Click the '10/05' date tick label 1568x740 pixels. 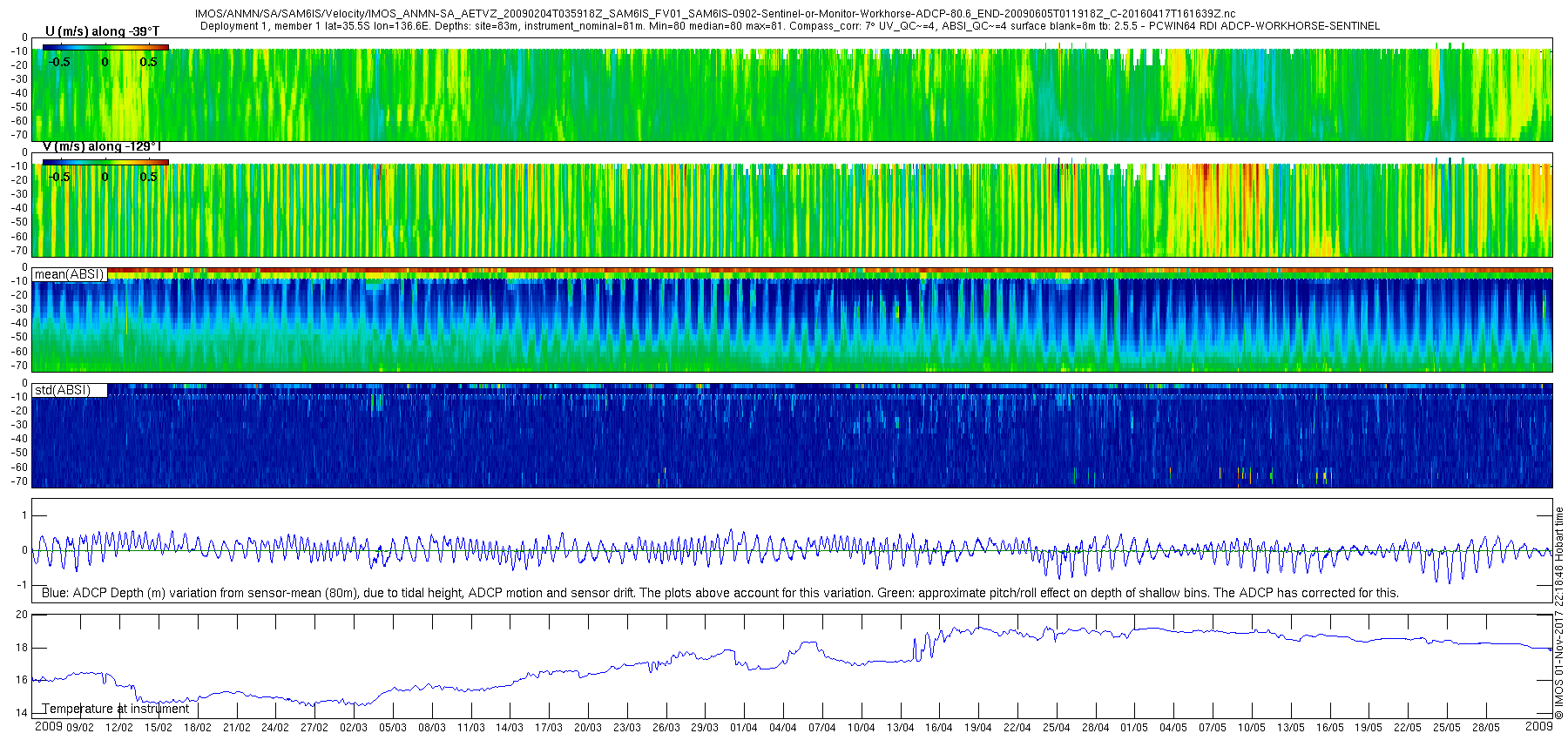(1252, 728)
